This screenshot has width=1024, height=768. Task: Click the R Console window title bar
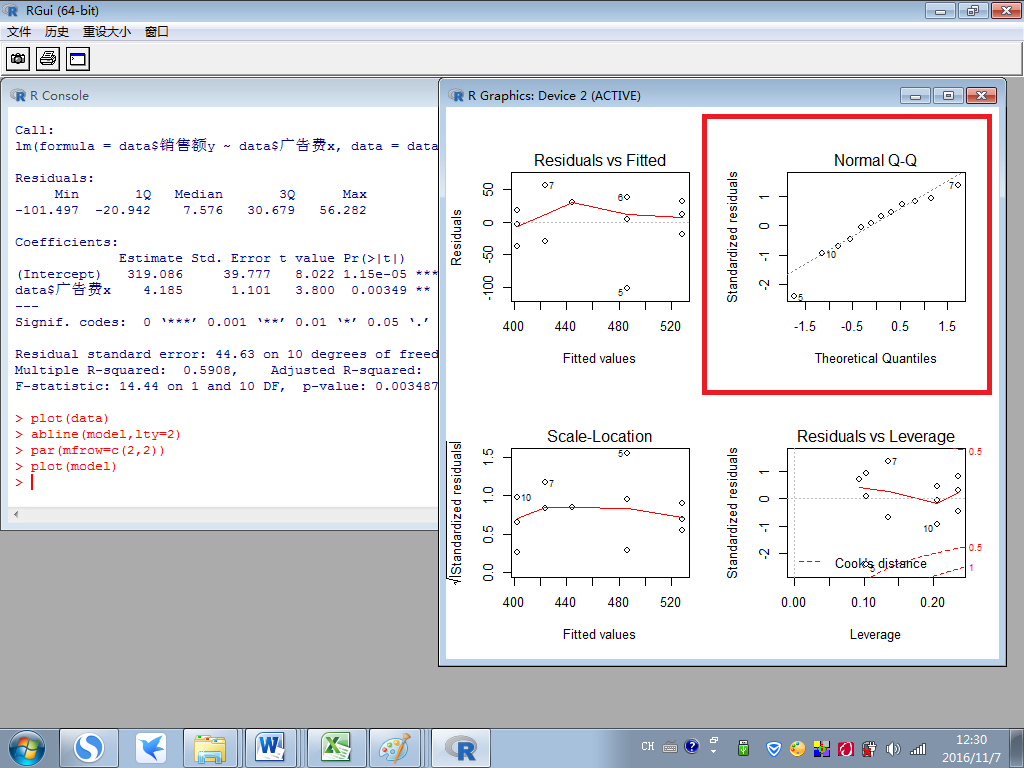pos(222,95)
